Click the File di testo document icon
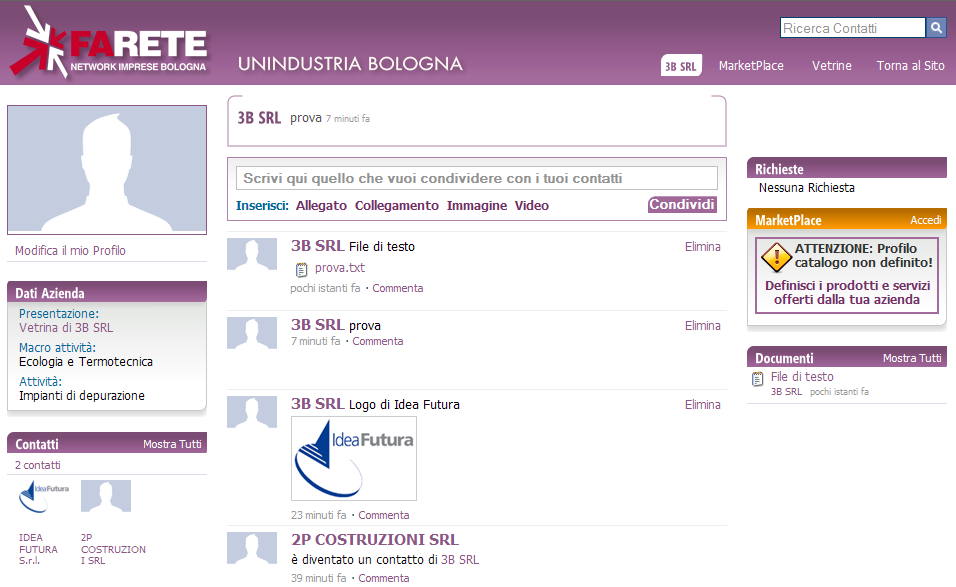 tap(757, 379)
